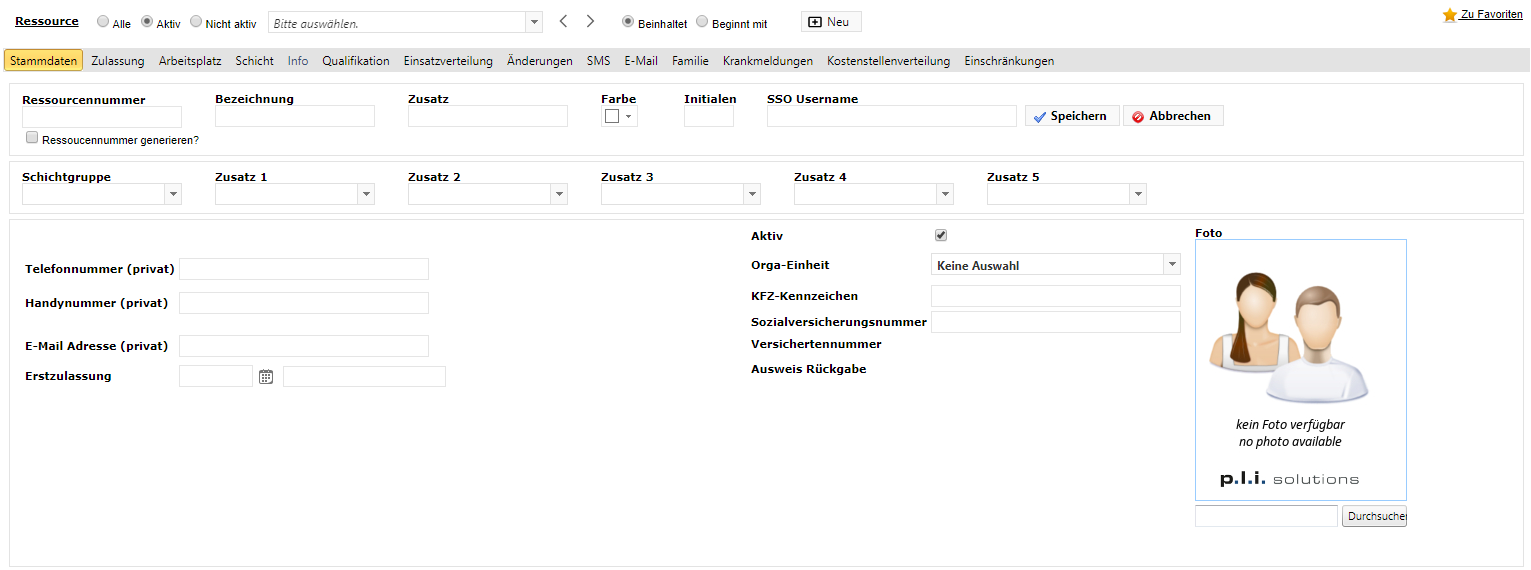Select the Beinhaltet search option
Screen dimensions: 1531x570
tap(628, 21)
